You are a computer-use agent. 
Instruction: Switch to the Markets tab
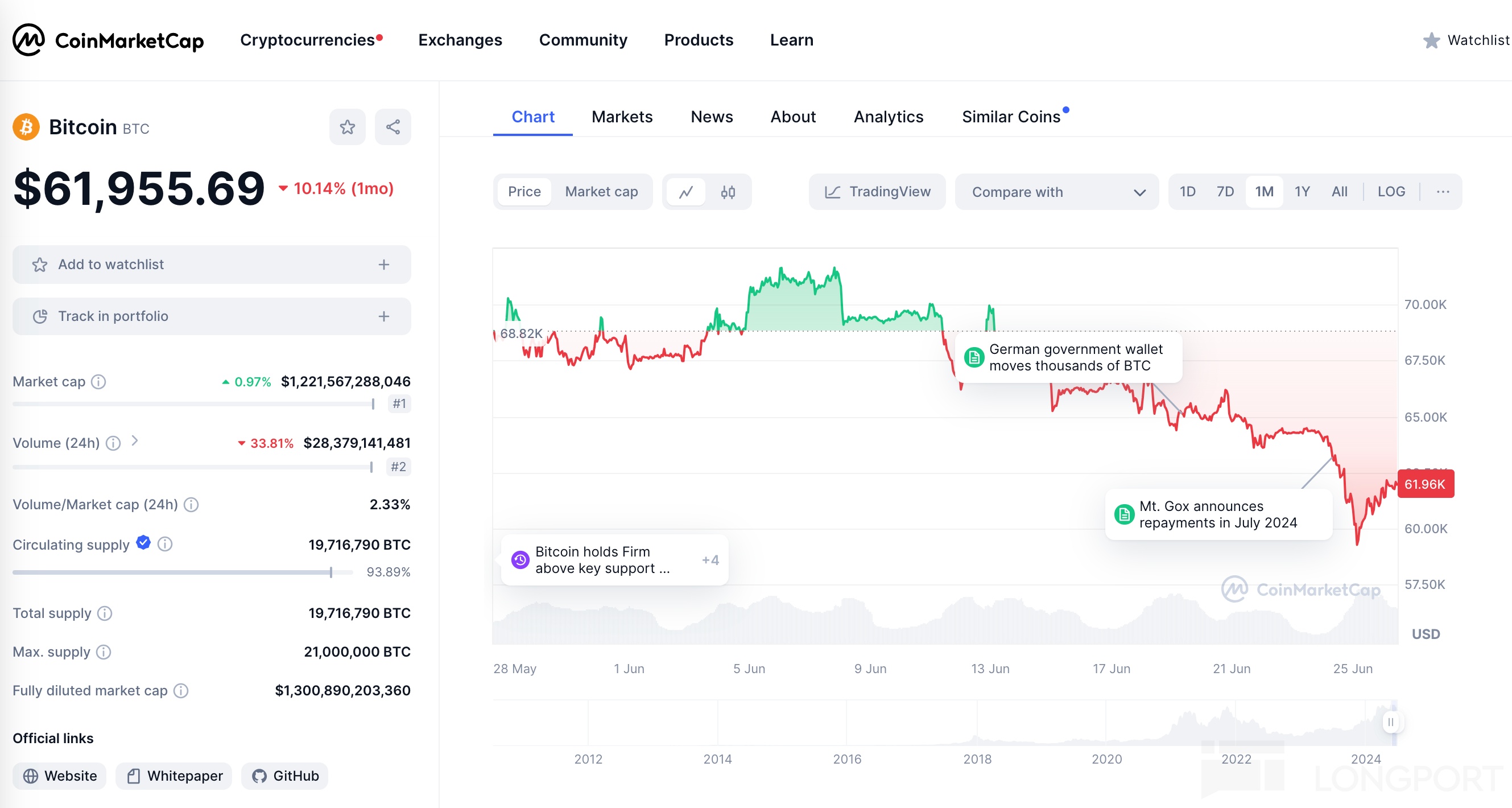[x=622, y=117]
